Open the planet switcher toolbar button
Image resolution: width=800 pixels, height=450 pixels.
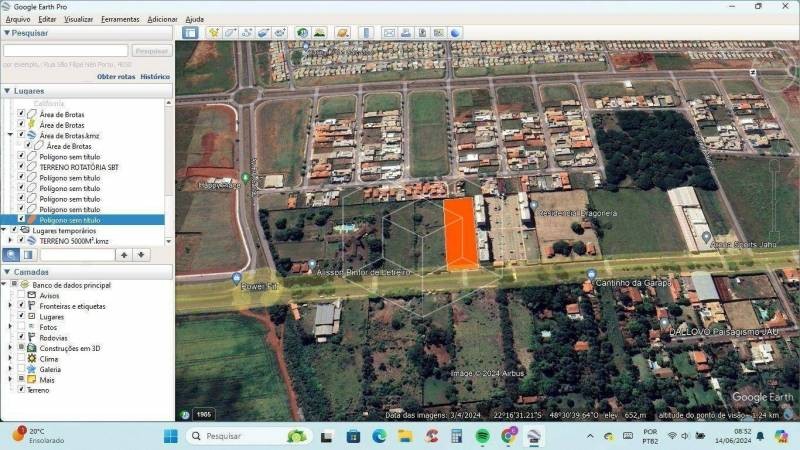pos(342,33)
